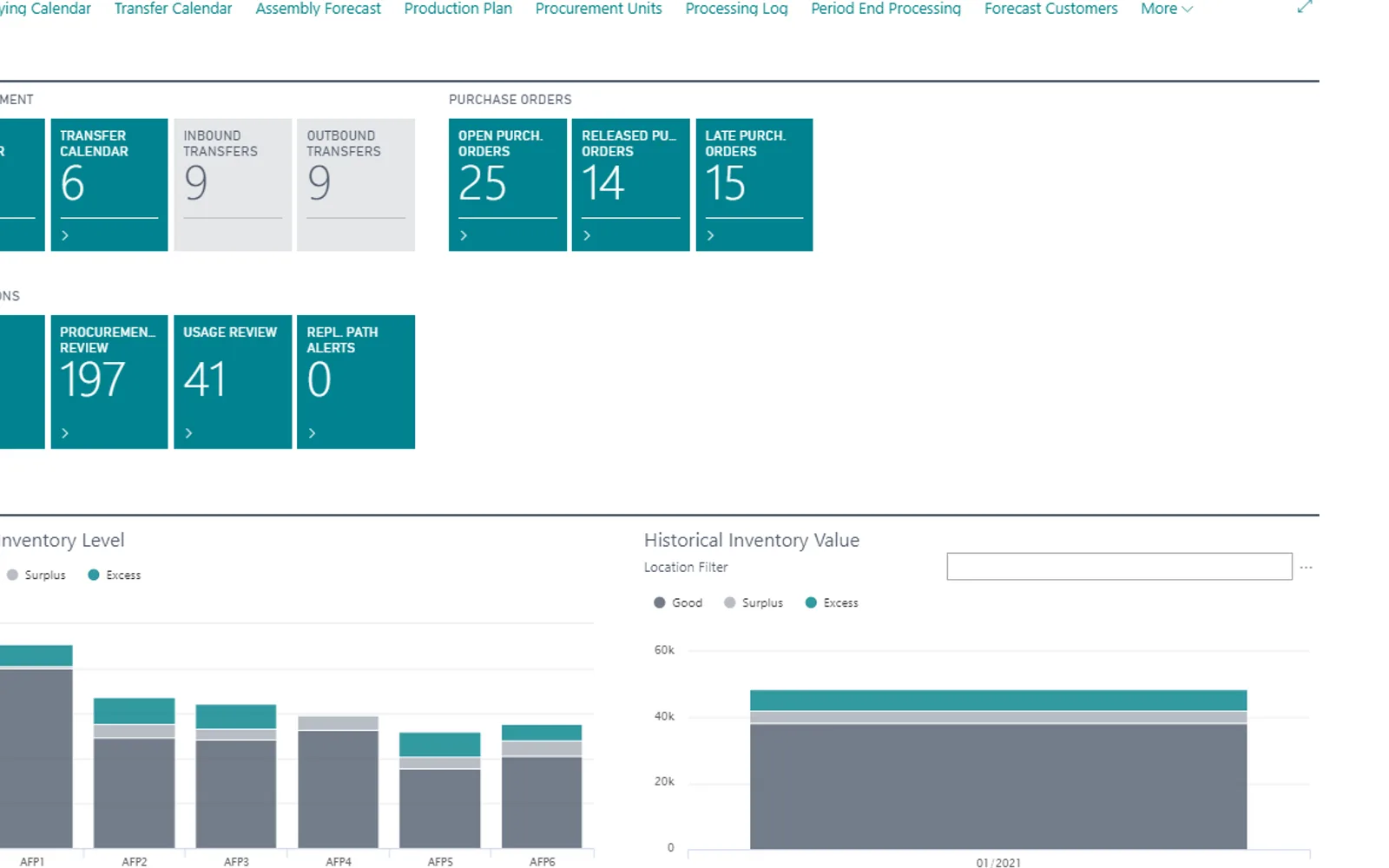The image size is (1389, 868).
Task: Click the AFP6 bar in Inventory Level chart
Action: (542, 786)
